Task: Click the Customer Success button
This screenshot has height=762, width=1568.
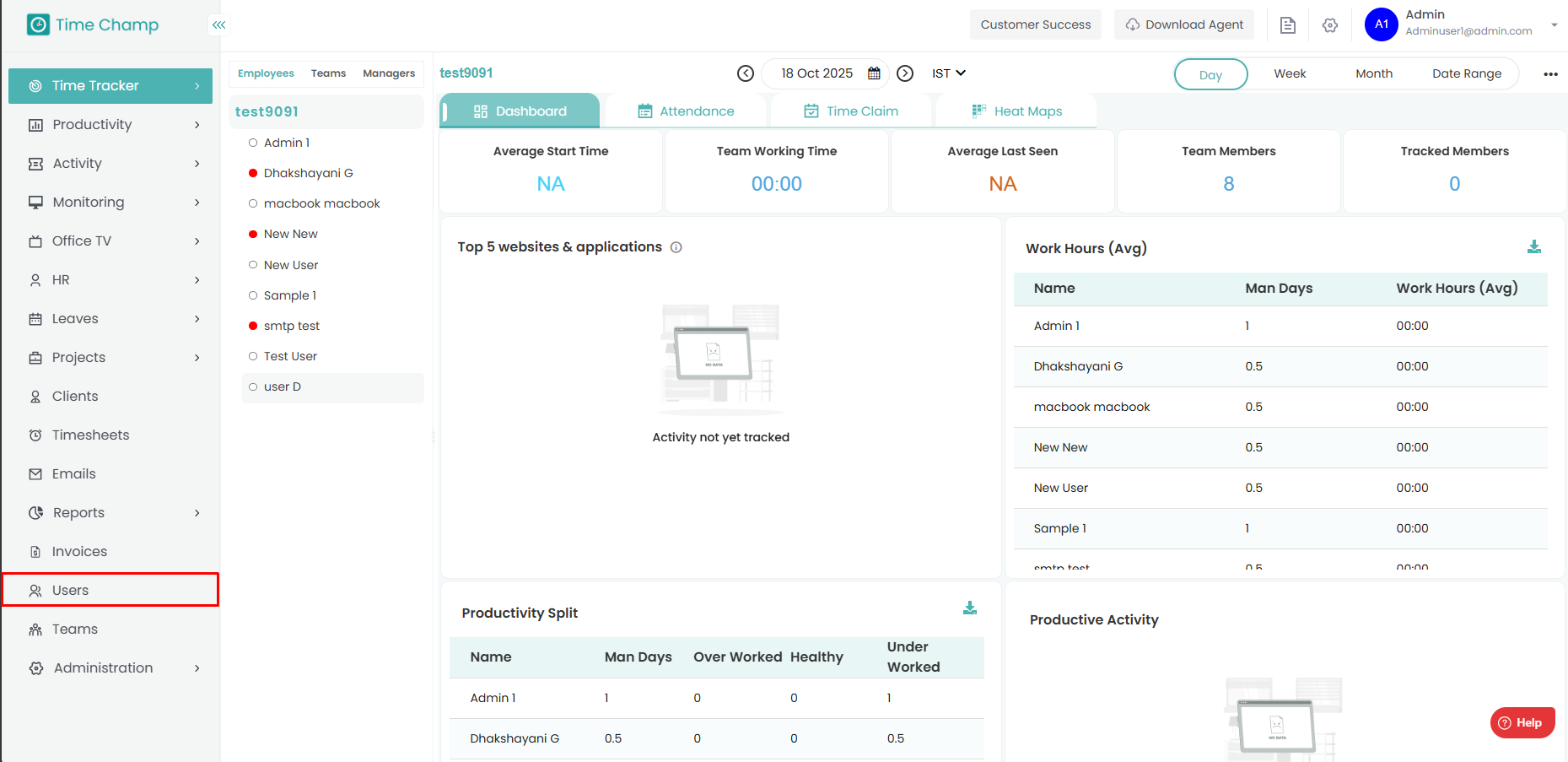Action: point(1035,24)
